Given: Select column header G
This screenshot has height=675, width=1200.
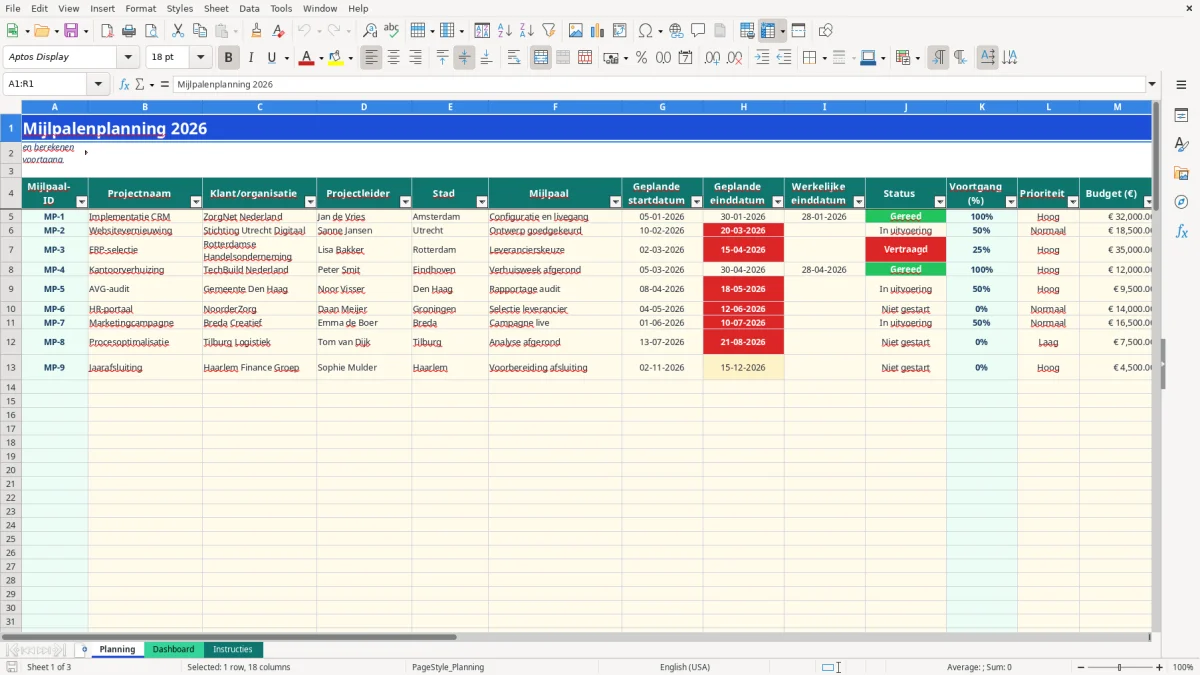Looking at the screenshot, I should 662,107.
